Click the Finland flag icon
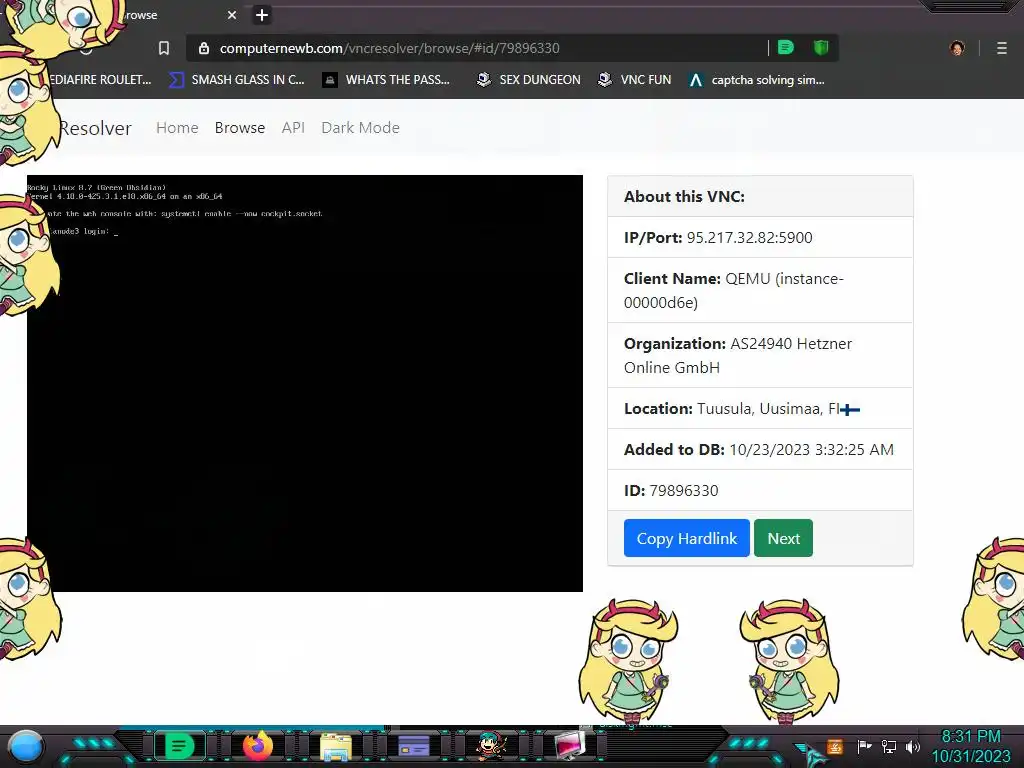1024x768 pixels. [850, 409]
